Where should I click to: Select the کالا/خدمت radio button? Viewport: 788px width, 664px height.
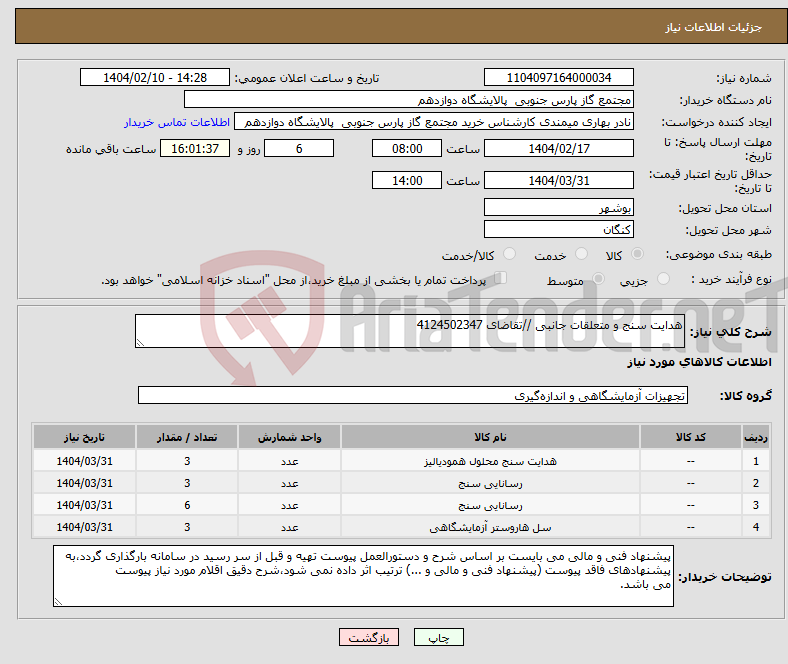pyautogui.click(x=510, y=254)
